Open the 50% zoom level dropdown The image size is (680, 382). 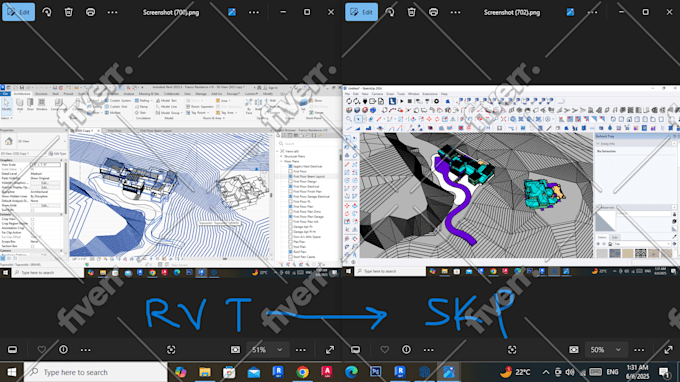coord(605,349)
